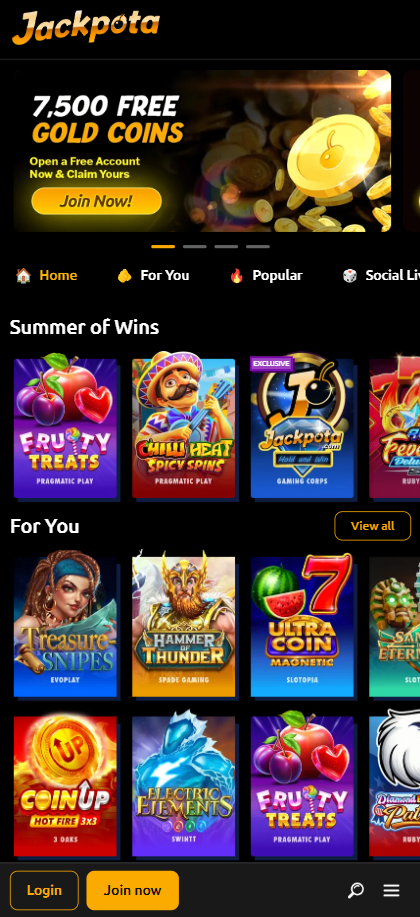Click the house icon beside Home
Viewport: 420px width, 917px height.
[x=23, y=275]
